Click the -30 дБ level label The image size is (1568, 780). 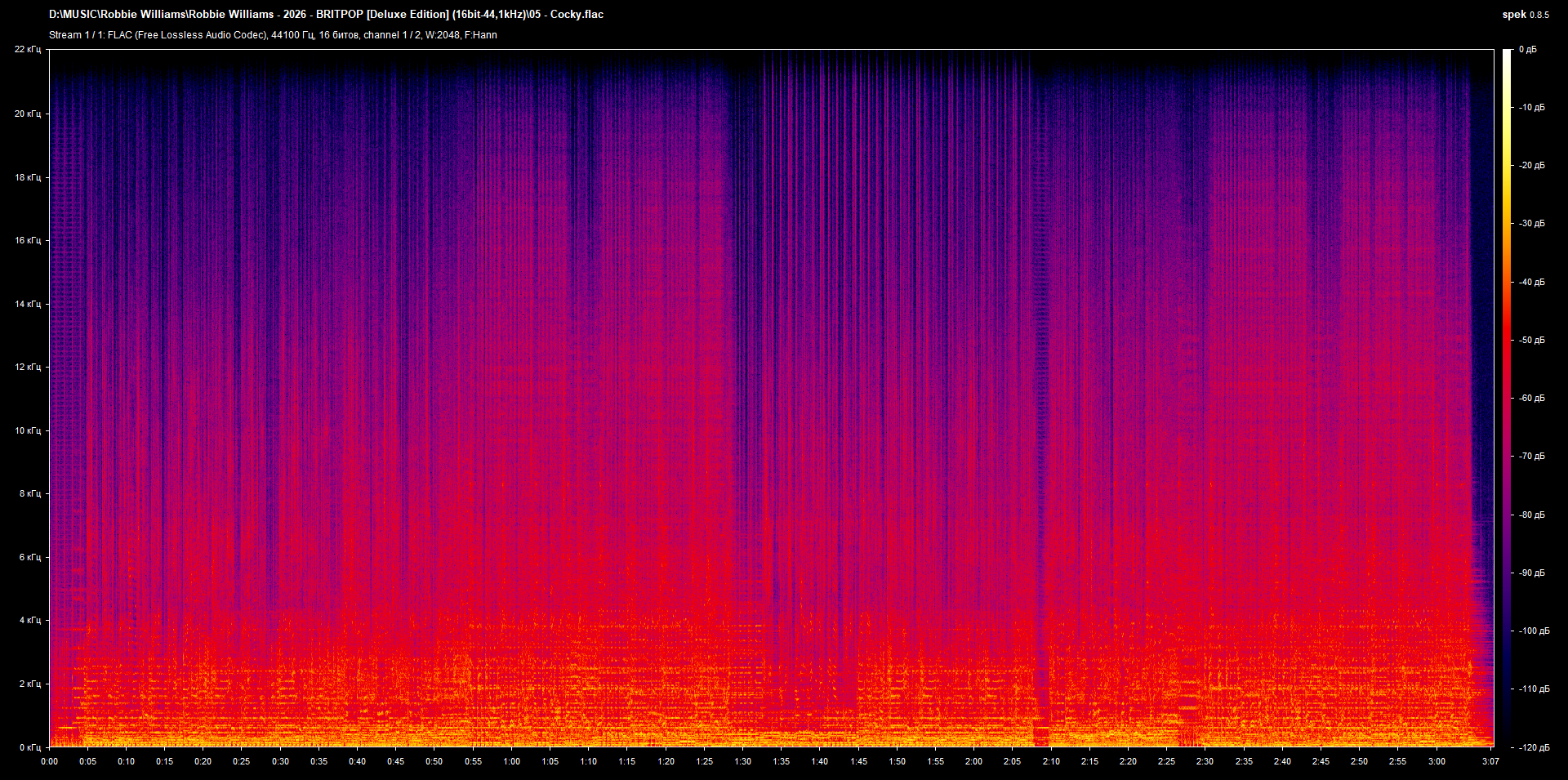pyautogui.click(x=1532, y=224)
